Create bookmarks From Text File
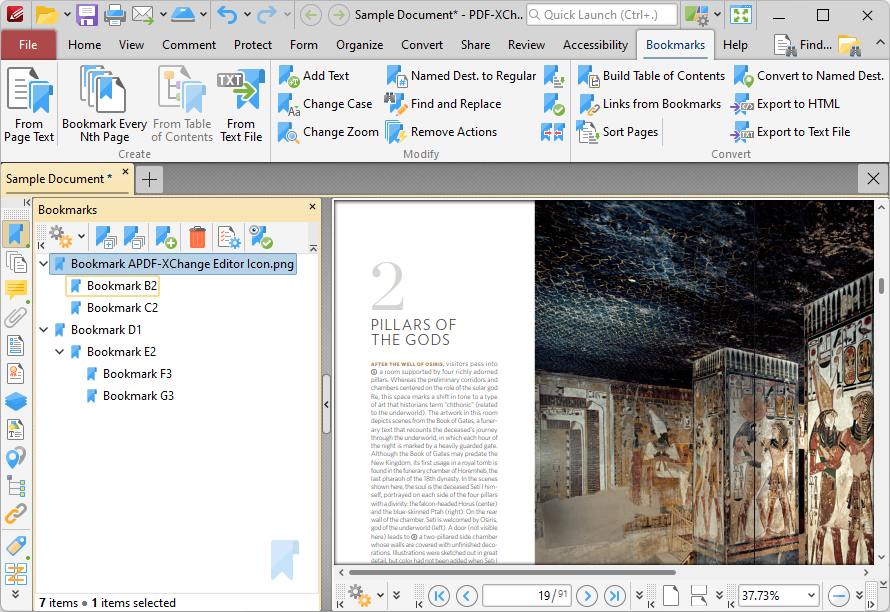This screenshot has height=612, width=890. (x=241, y=105)
